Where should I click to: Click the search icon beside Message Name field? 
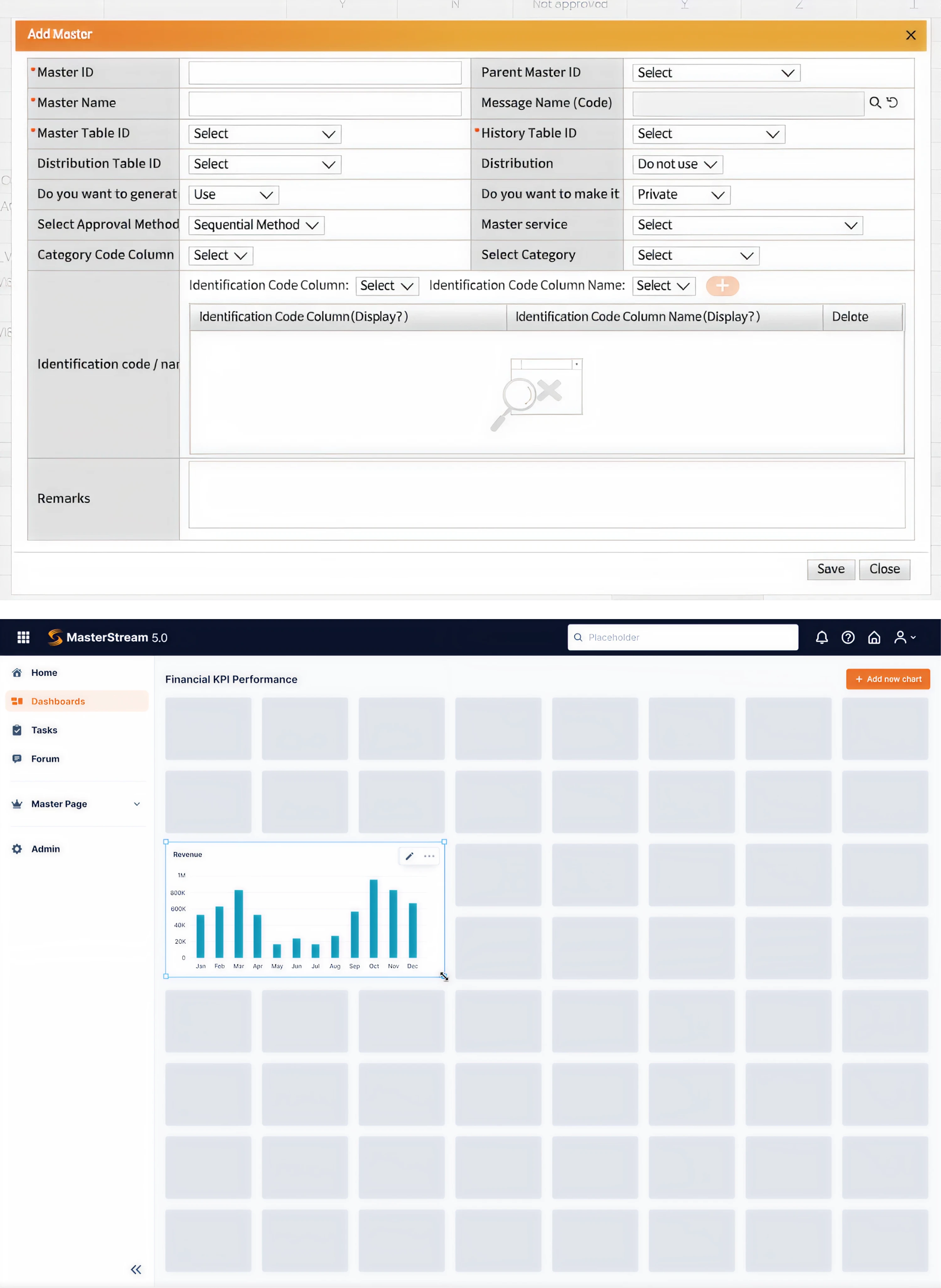[875, 103]
